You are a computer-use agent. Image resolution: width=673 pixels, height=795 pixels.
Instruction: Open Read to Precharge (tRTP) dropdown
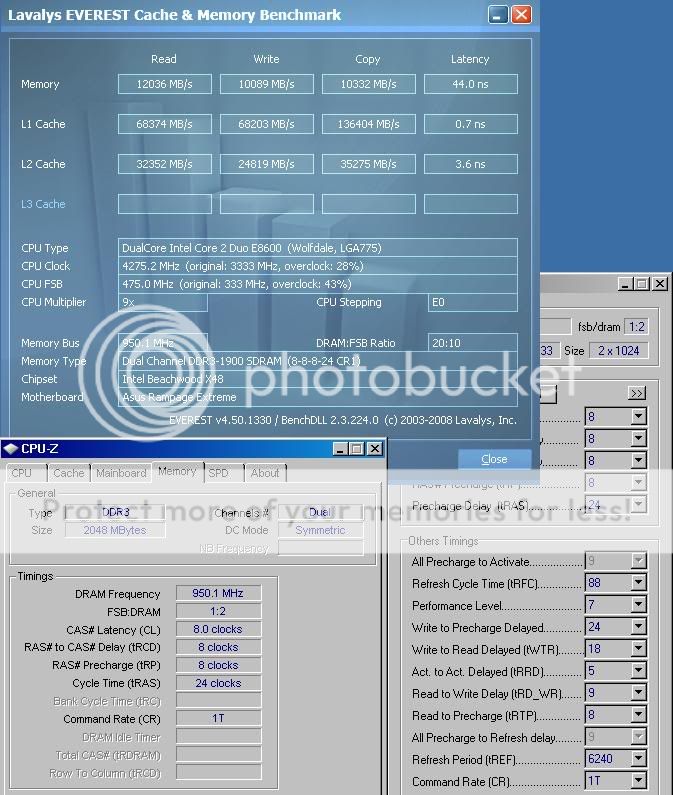pos(639,715)
